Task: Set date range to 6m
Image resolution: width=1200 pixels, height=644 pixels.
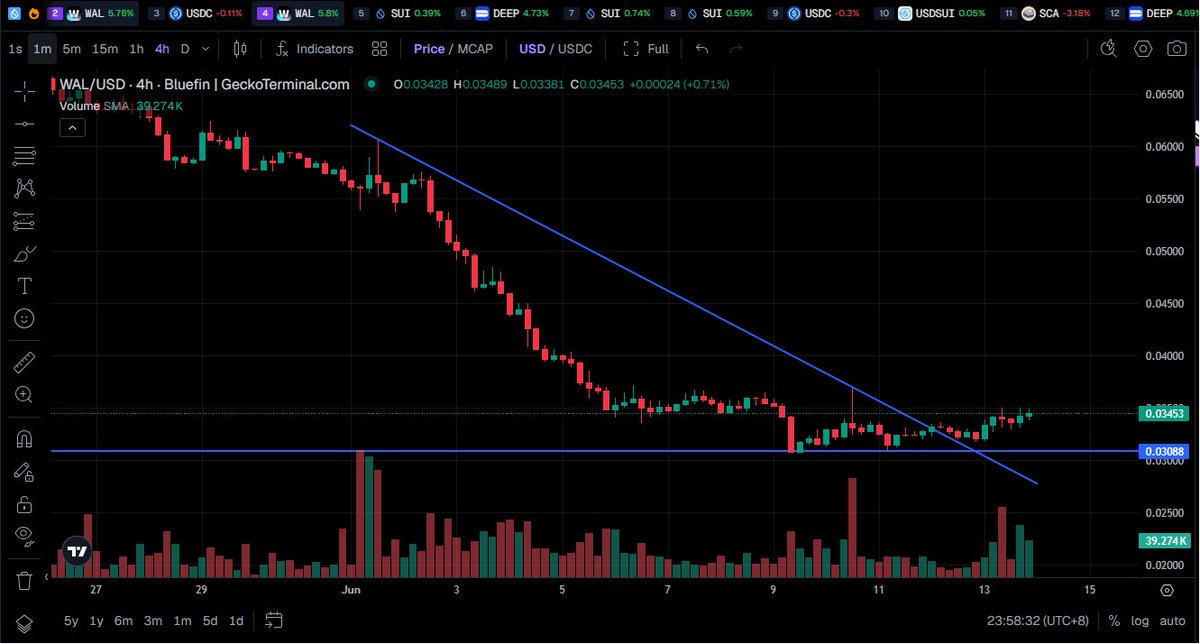Action: click(x=124, y=620)
